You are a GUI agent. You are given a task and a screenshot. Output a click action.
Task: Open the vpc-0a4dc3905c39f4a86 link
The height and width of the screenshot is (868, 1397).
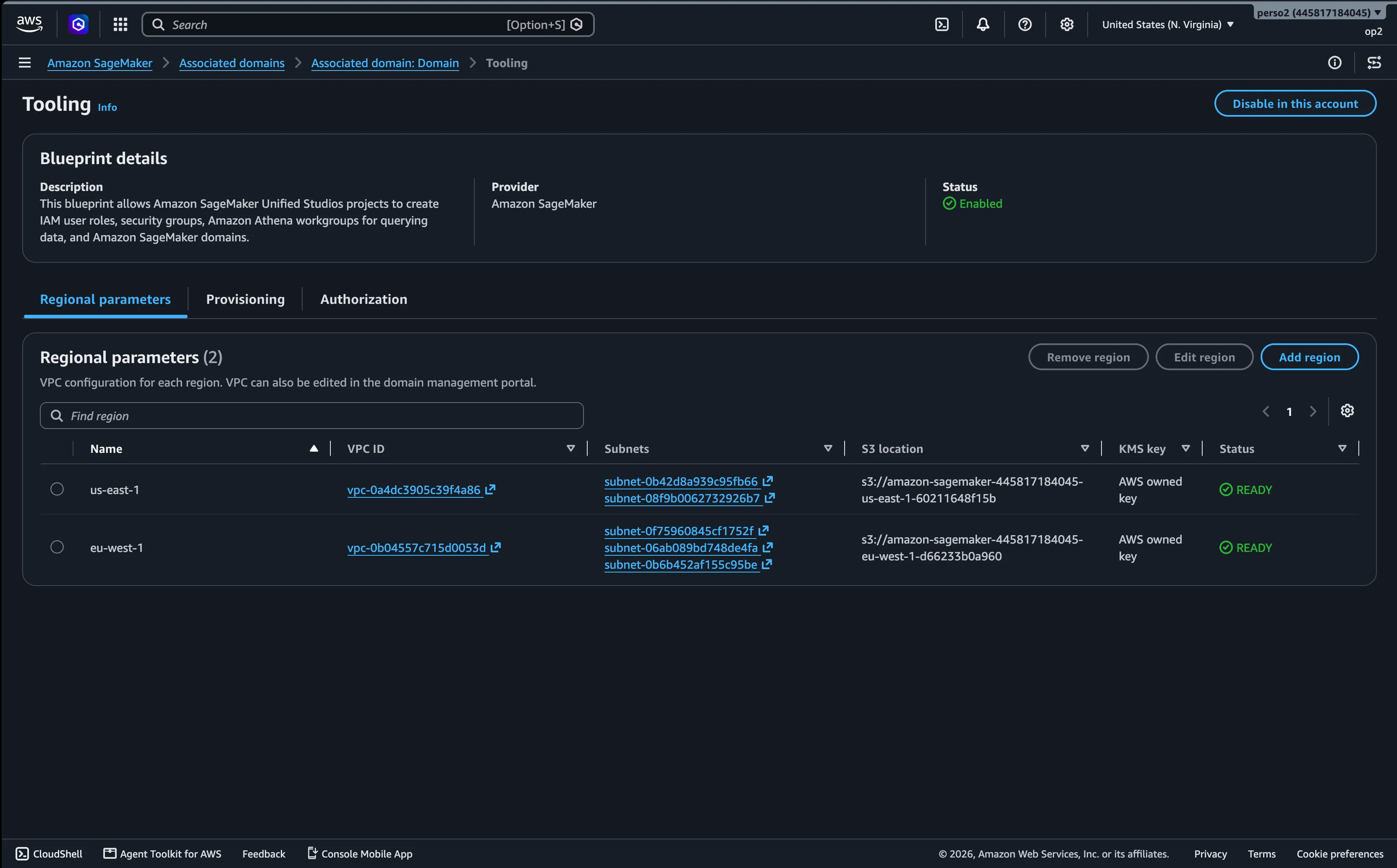pyautogui.click(x=414, y=490)
